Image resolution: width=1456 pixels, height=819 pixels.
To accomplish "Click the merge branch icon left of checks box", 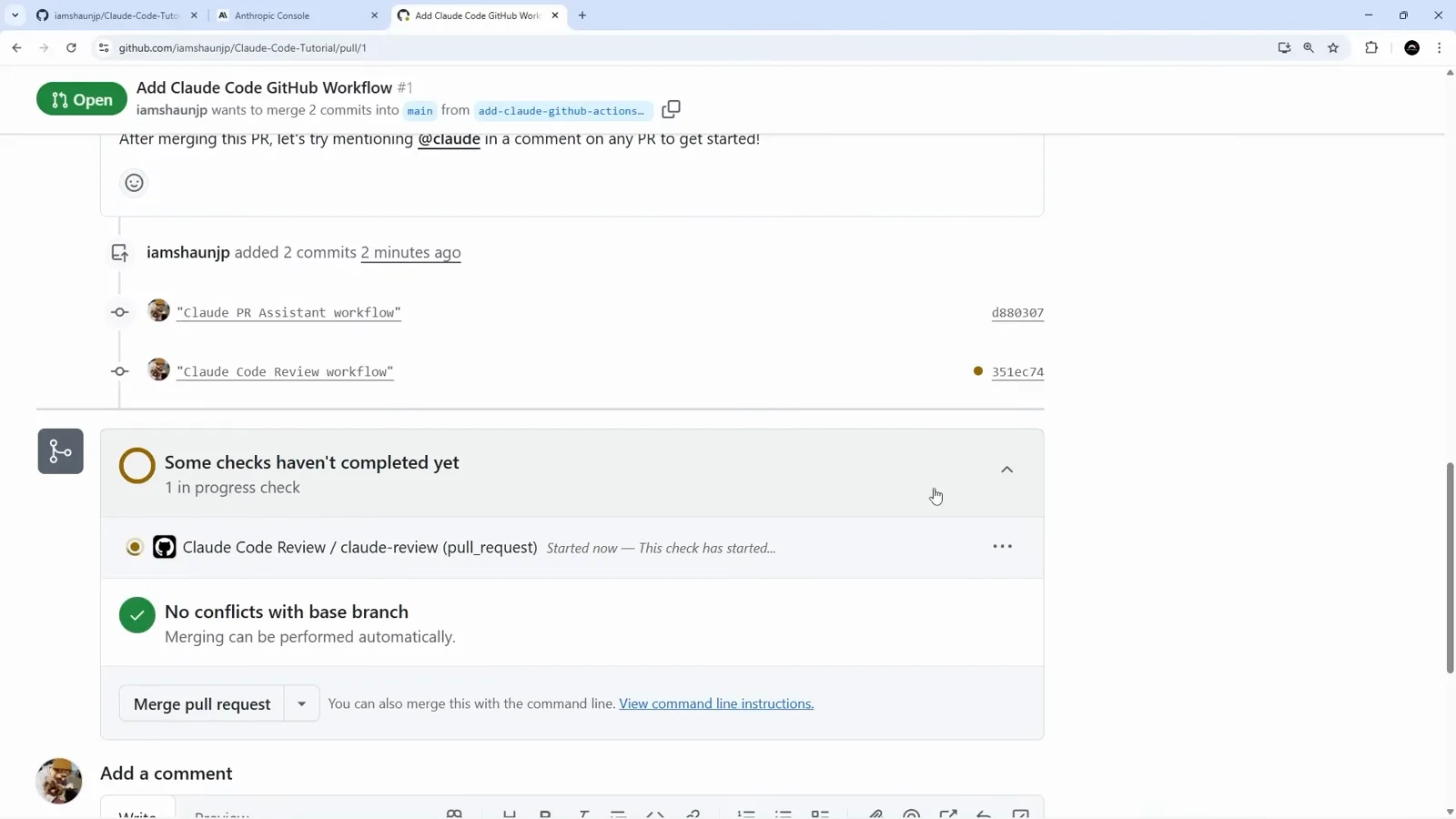I will point(61,451).
